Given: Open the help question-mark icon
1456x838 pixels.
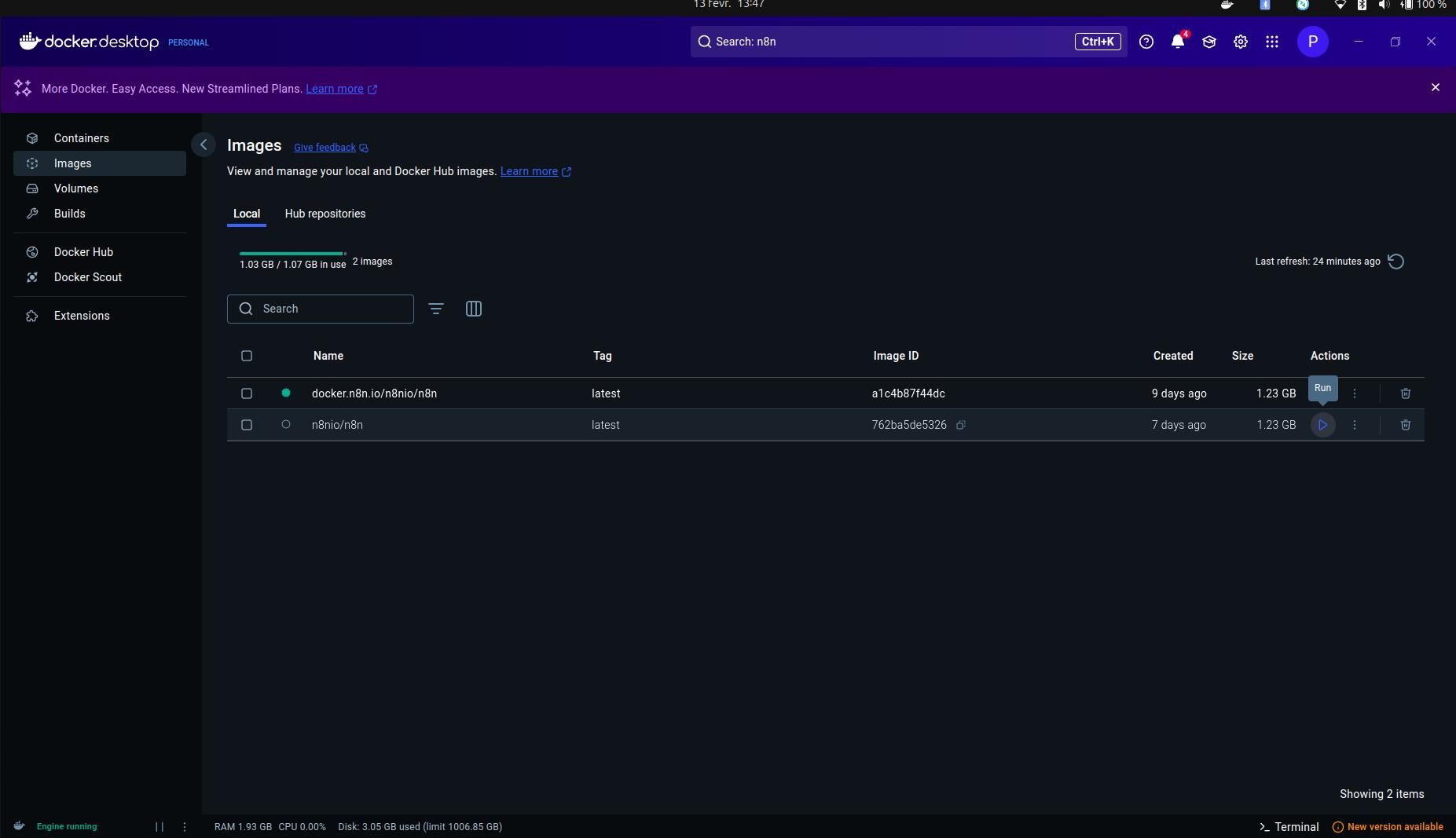Looking at the screenshot, I should (1146, 42).
